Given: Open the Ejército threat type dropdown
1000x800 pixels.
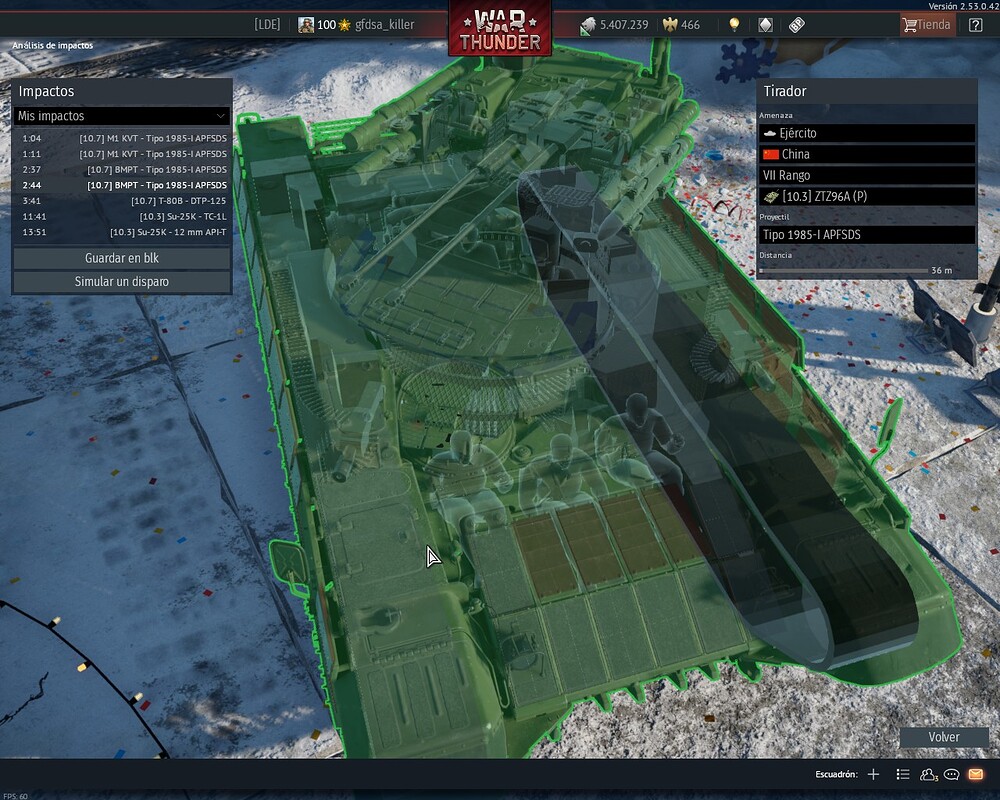Looking at the screenshot, I should click(x=866, y=133).
